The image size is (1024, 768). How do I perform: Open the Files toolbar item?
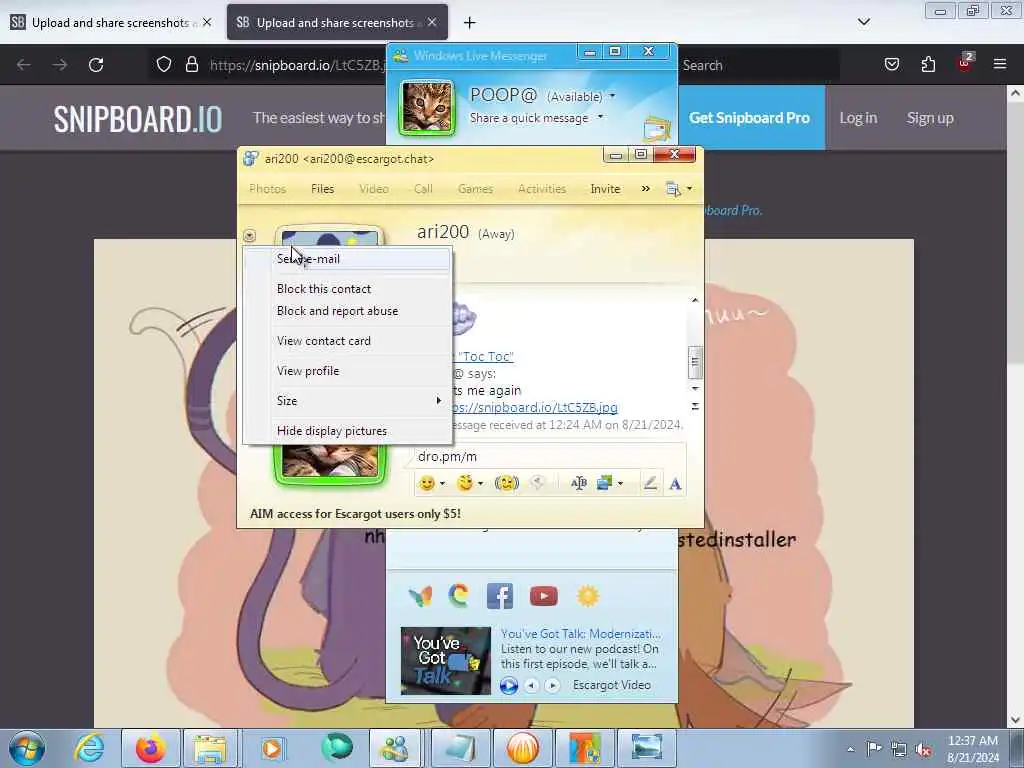[x=323, y=189]
